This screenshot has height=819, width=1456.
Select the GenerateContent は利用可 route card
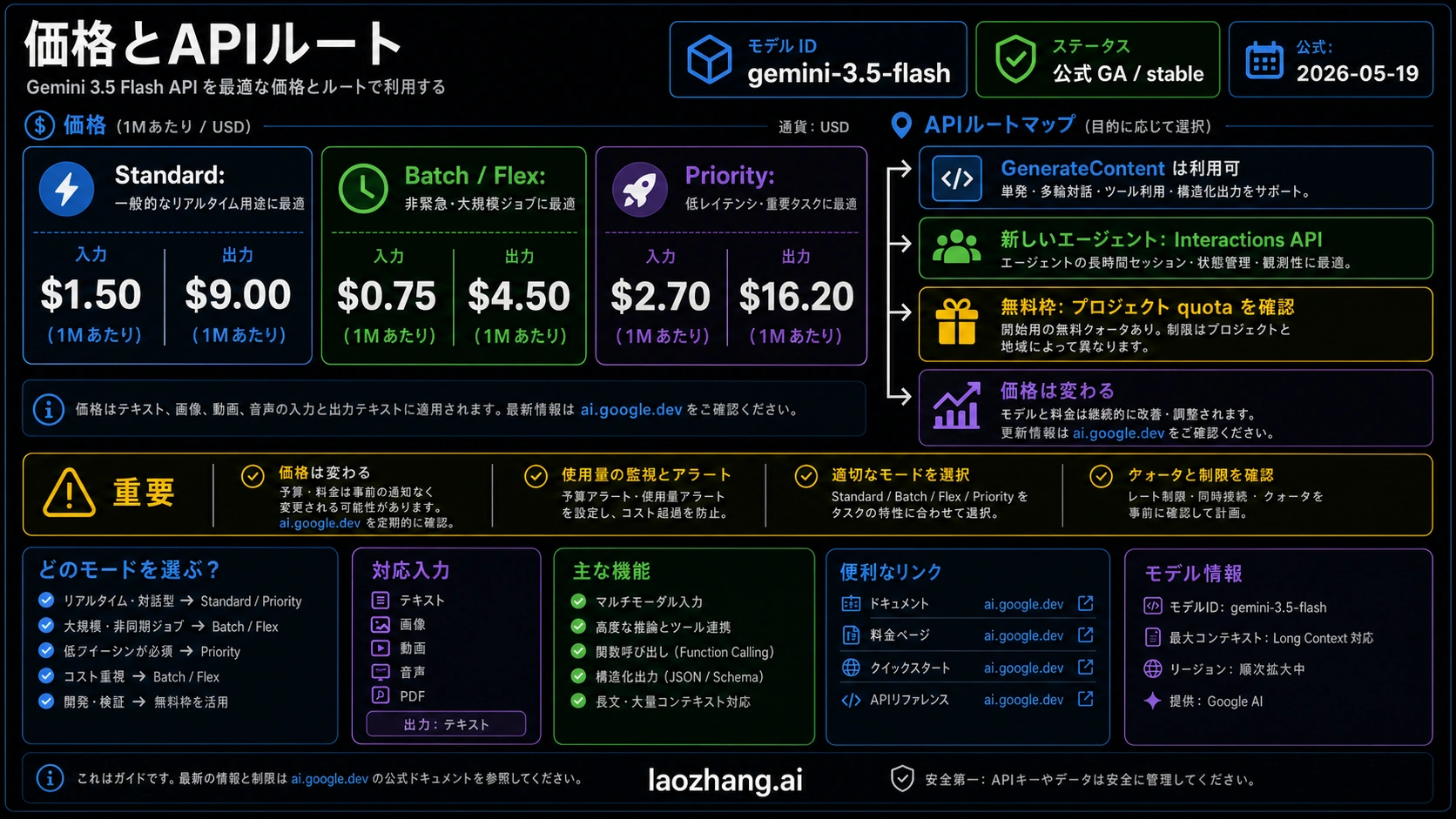1176,178
